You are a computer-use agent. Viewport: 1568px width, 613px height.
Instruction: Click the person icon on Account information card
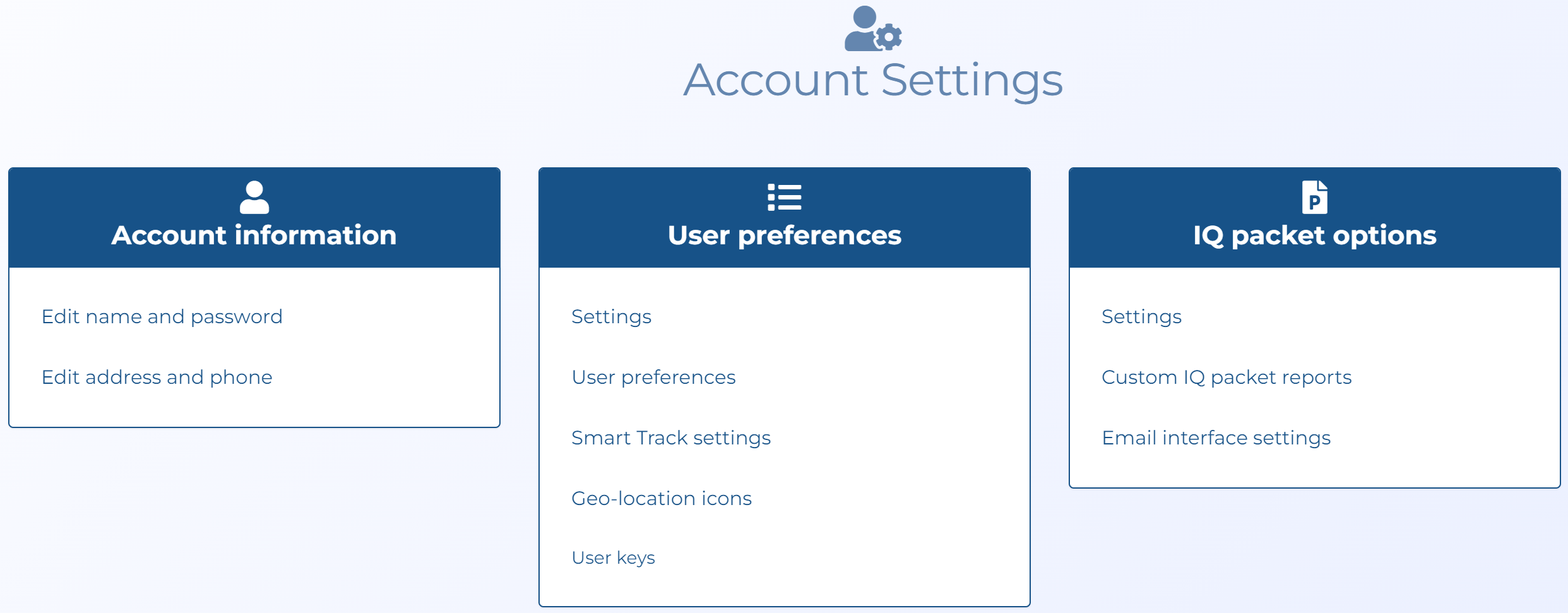254,197
